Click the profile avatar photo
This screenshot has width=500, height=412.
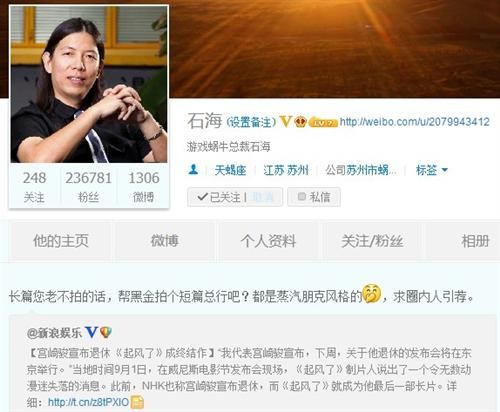[x=89, y=84]
